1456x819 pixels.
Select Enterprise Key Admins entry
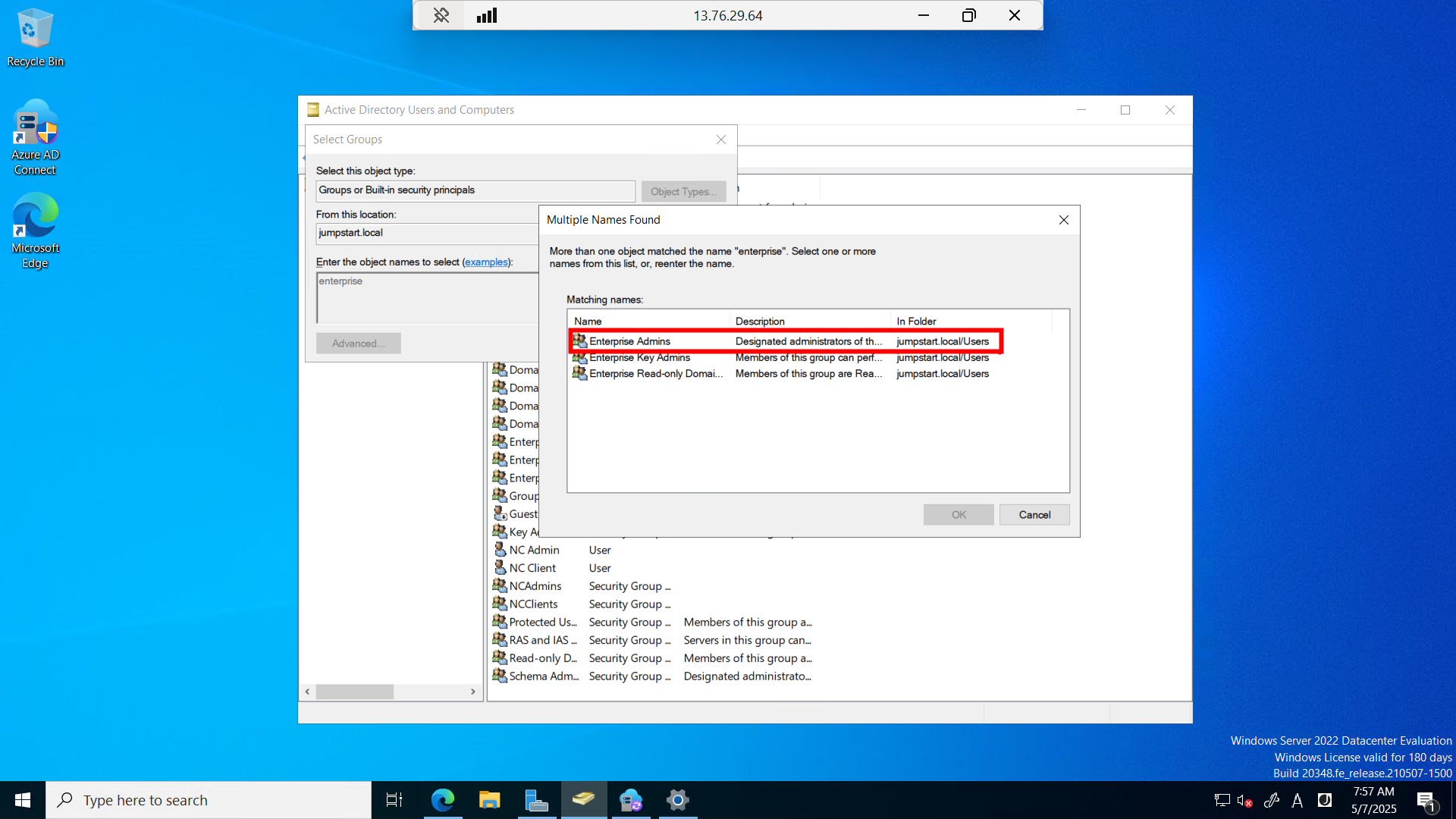pyautogui.click(x=639, y=357)
